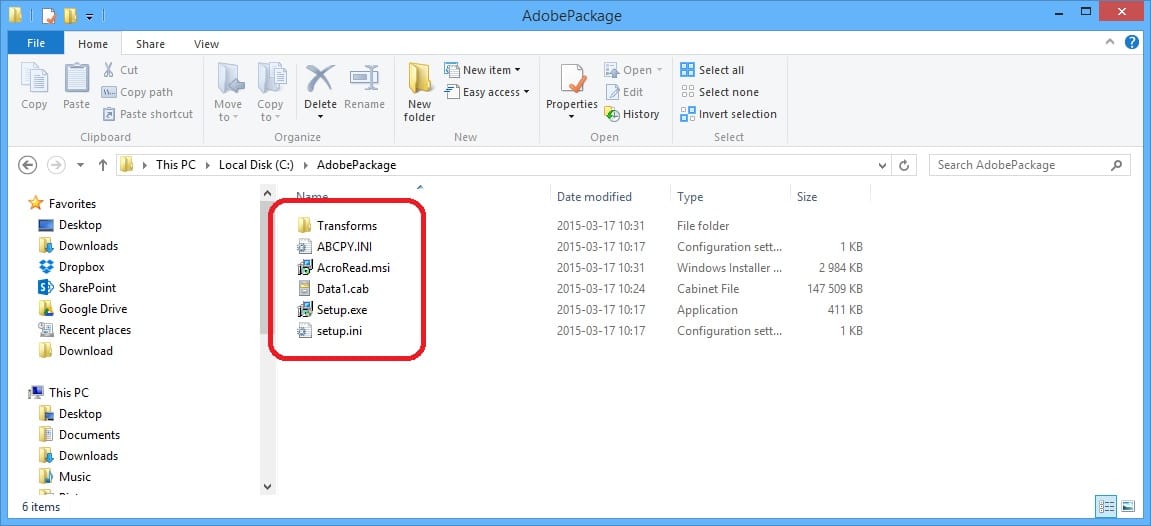Select the Transforms folder

pyautogui.click(x=338, y=226)
